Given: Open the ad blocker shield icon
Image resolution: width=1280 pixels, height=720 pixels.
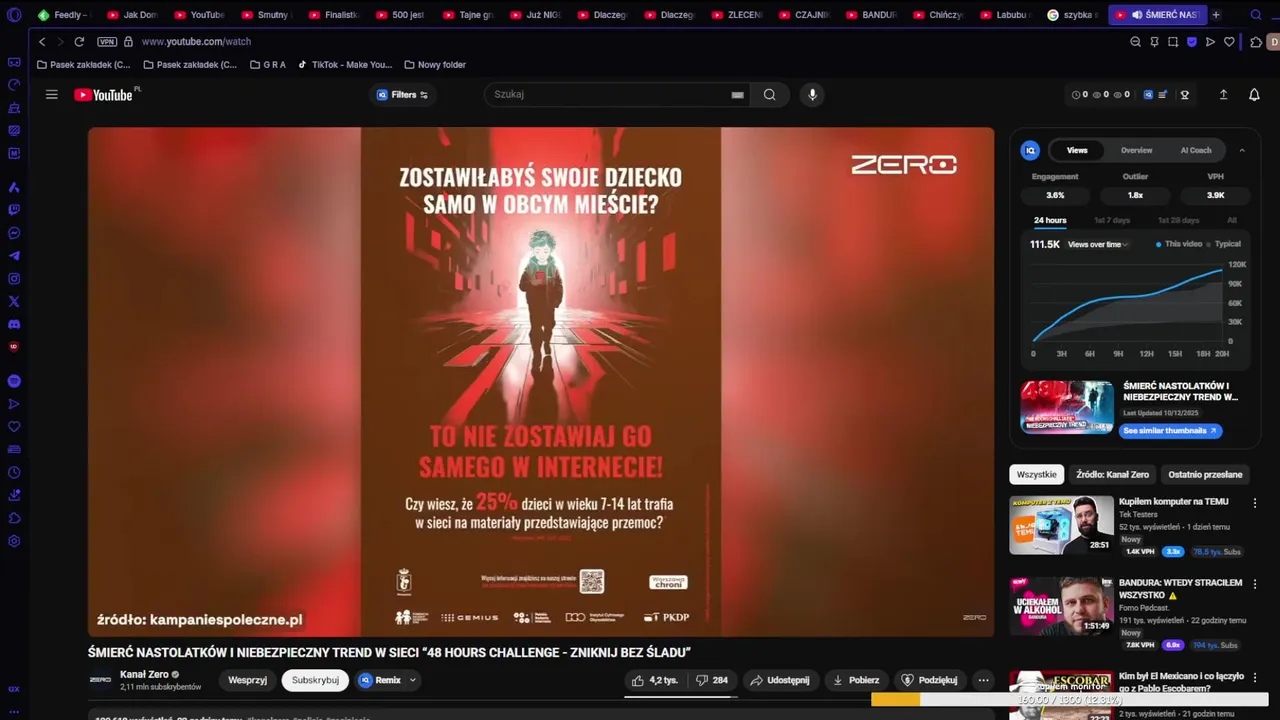Looking at the screenshot, I should point(1192,42).
